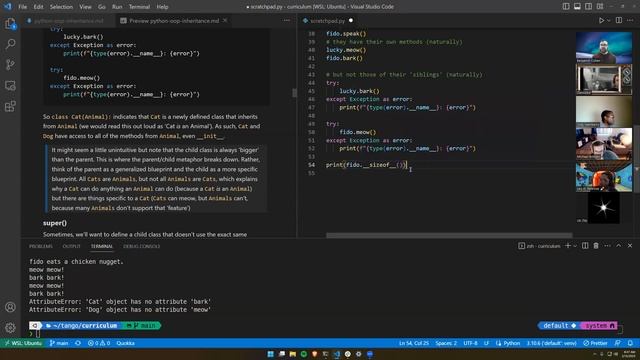Change the Spaces: 2 indentation setting
Image resolution: width=640 pixels, height=360 pixels.
(x=446, y=343)
